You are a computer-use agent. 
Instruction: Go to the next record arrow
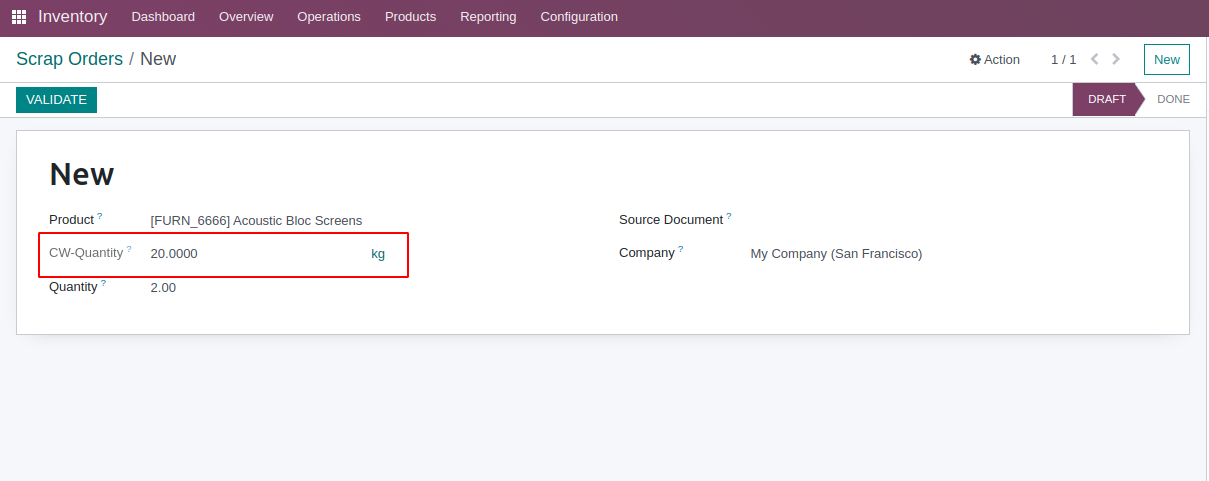click(1116, 59)
